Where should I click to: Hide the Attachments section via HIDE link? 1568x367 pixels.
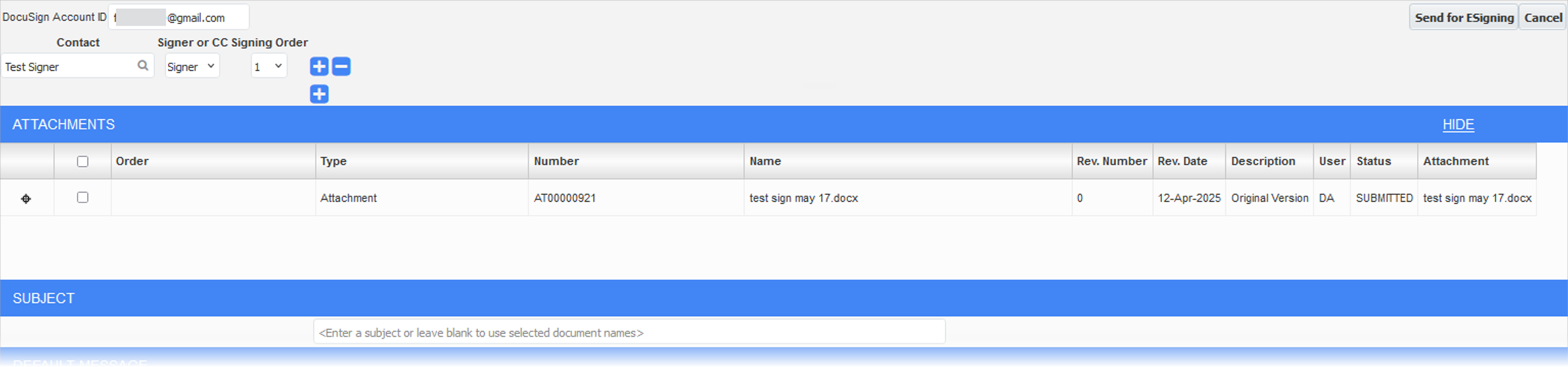tap(1458, 125)
